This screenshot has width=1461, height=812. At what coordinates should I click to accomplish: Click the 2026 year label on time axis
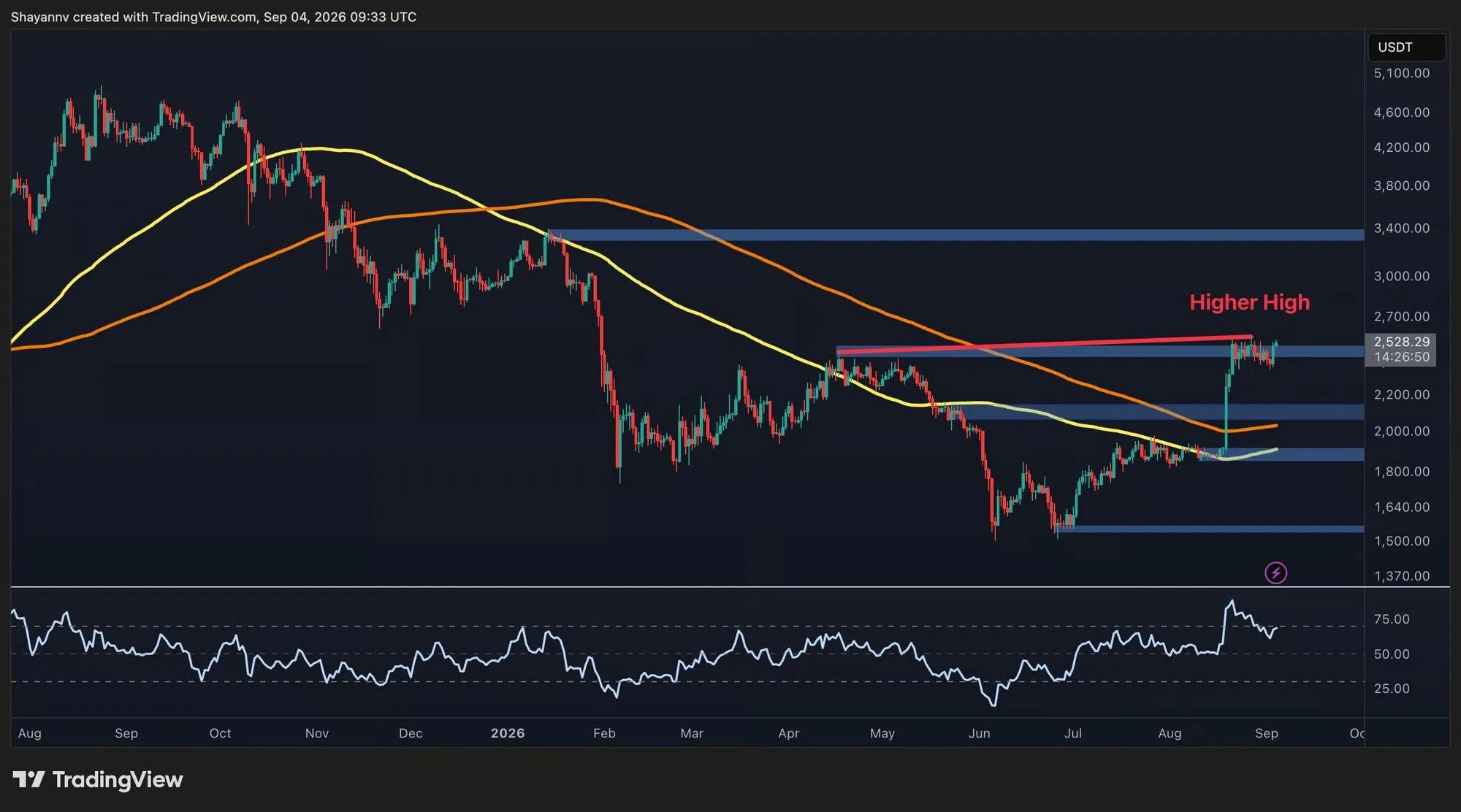pyautogui.click(x=508, y=733)
